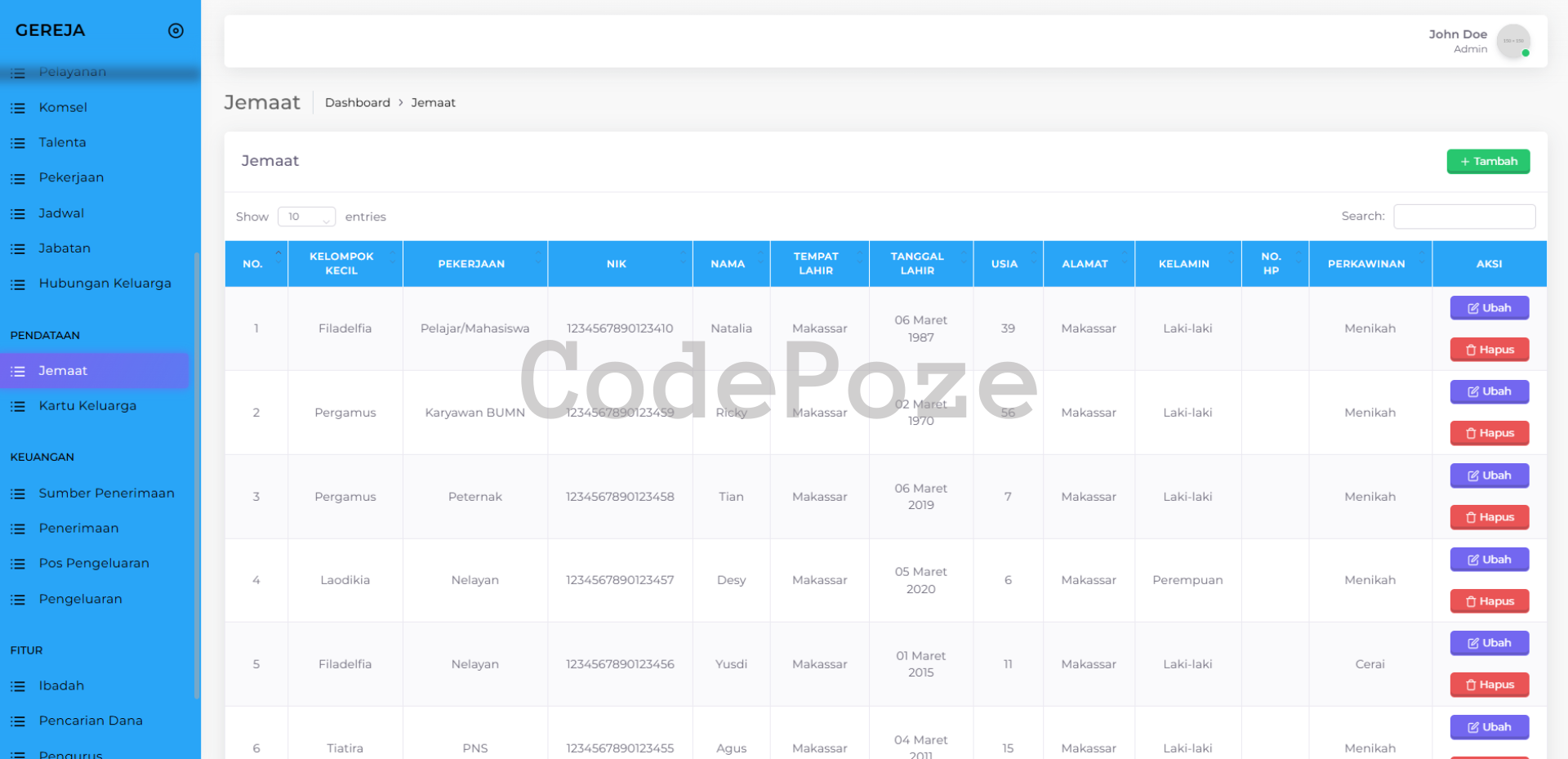Viewport: 1568px width, 759px height.
Task: Click the list icon beside Talenta
Action: coord(18,143)
